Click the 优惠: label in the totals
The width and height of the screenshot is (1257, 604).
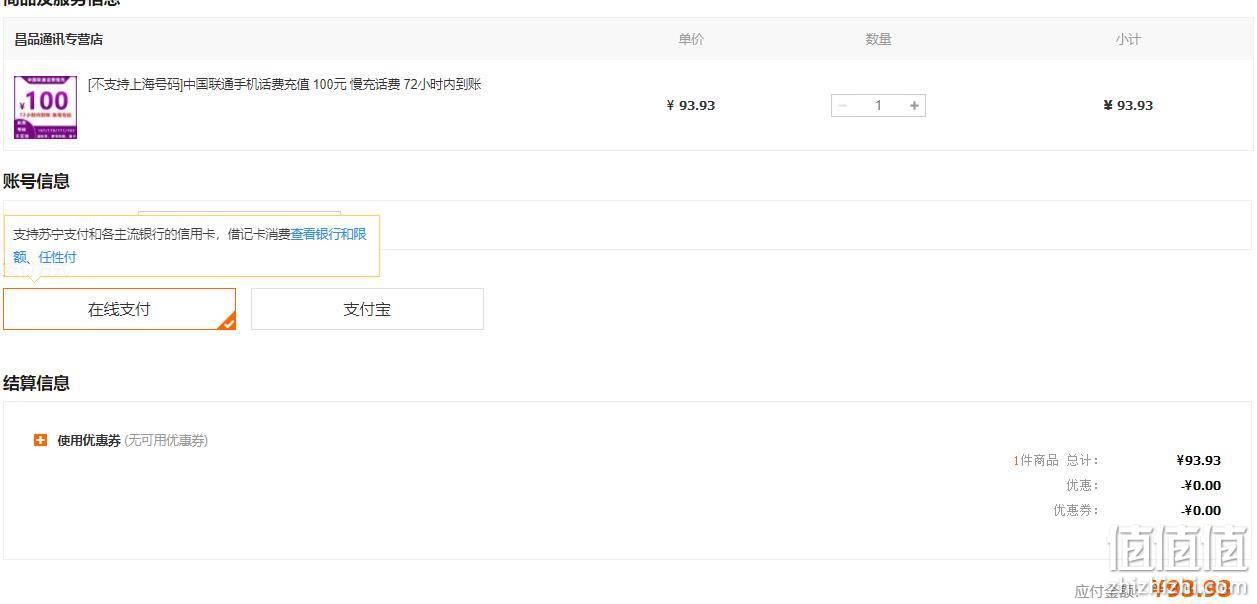(1082, 485)
